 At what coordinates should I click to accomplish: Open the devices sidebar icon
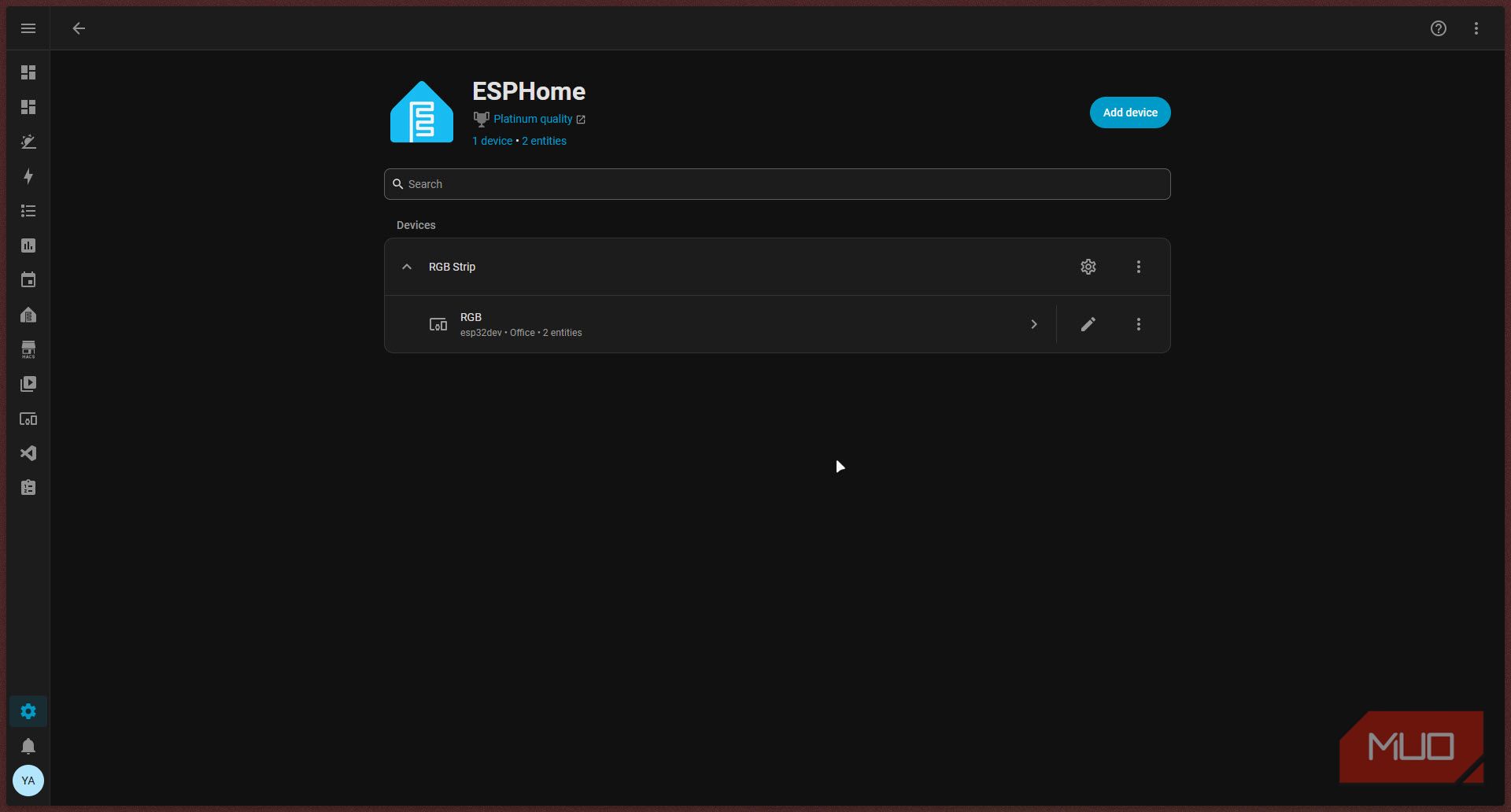click(28, 419)
